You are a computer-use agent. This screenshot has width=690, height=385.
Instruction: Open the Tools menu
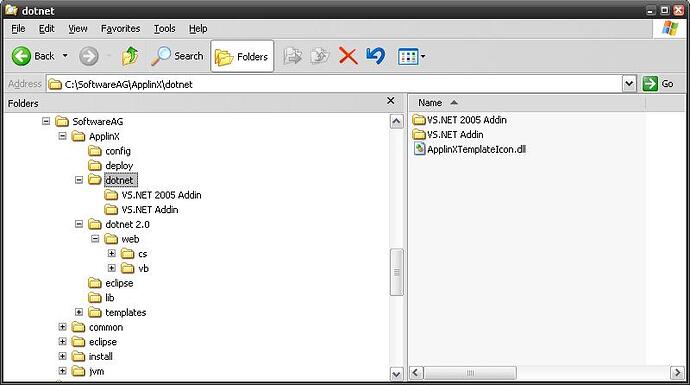pos(164,29)
